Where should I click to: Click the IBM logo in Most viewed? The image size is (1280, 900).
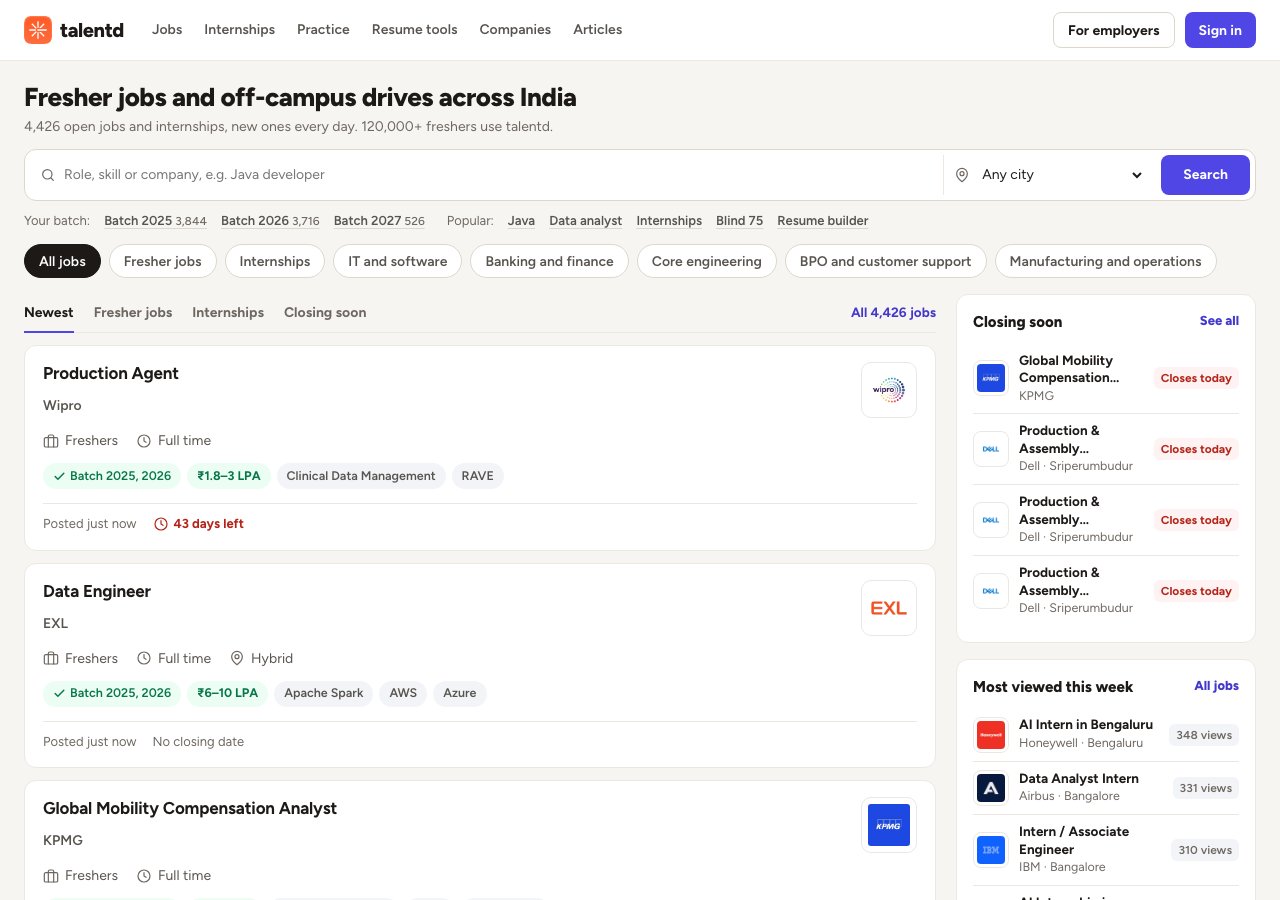[991, 850]
